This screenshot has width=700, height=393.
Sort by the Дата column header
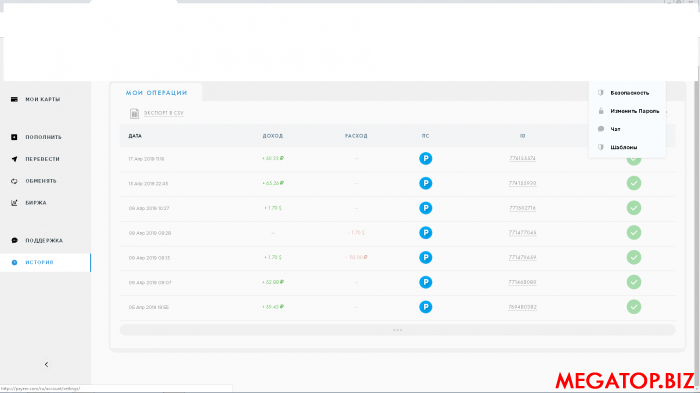[x=135, y=136]
